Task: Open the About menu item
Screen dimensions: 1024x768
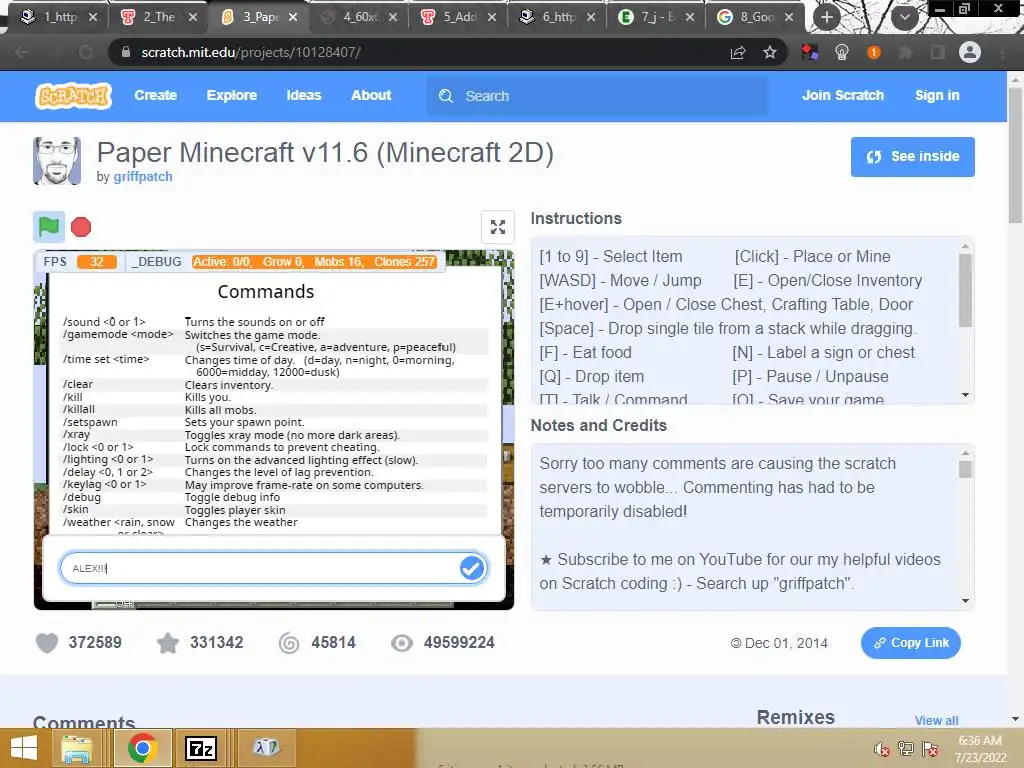Action: click(x=371, y=95)
